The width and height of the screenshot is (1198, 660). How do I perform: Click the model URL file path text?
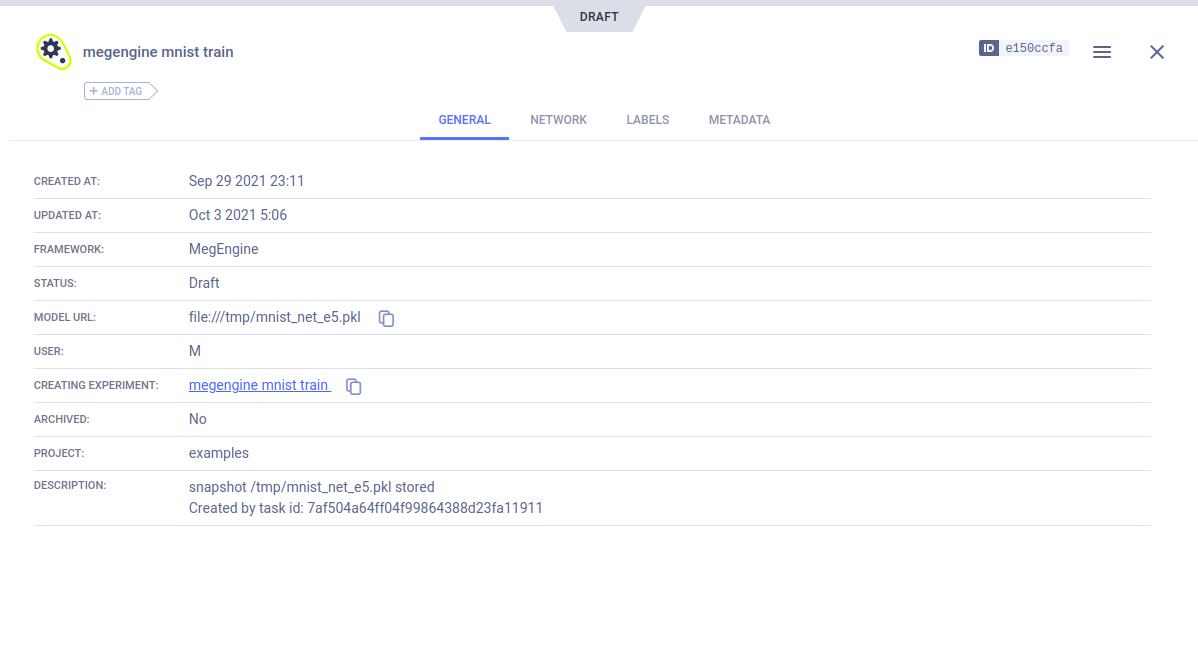[x=274, y=317]
